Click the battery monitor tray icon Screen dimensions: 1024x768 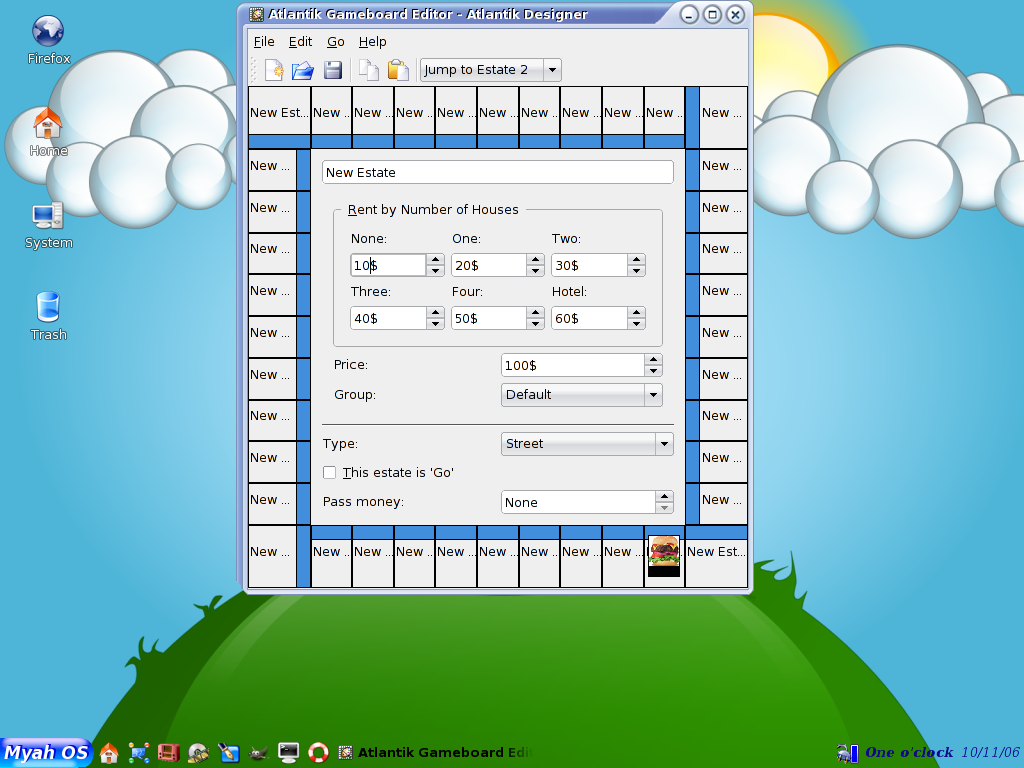click(x=848, y=753)
